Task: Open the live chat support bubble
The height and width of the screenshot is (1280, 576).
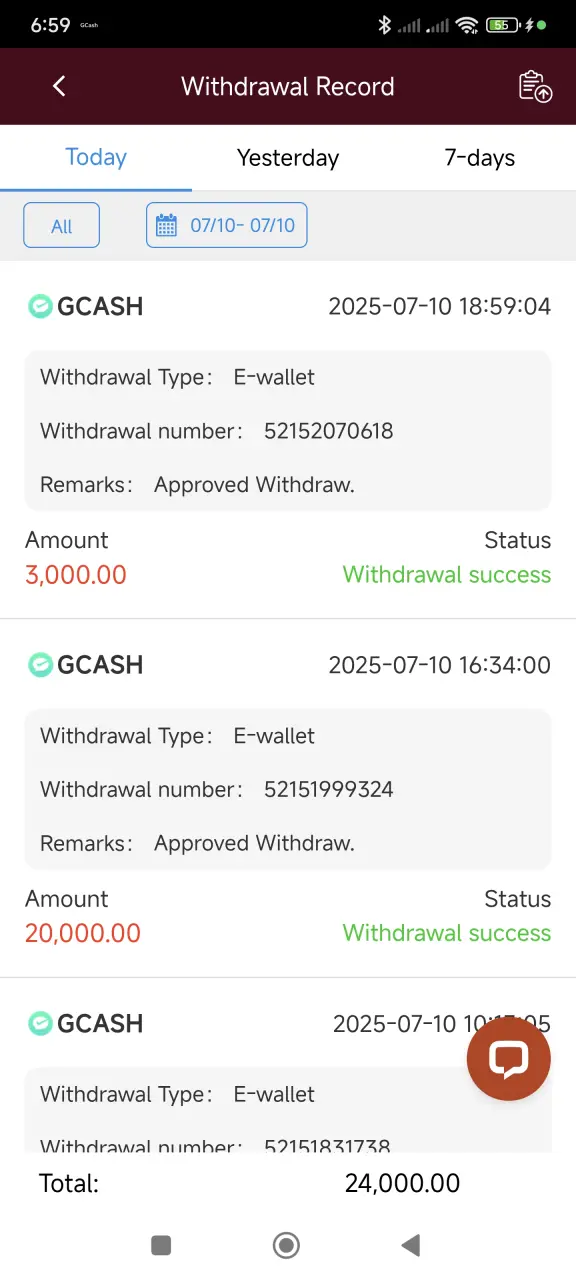Action: [x=508, y=1059]
